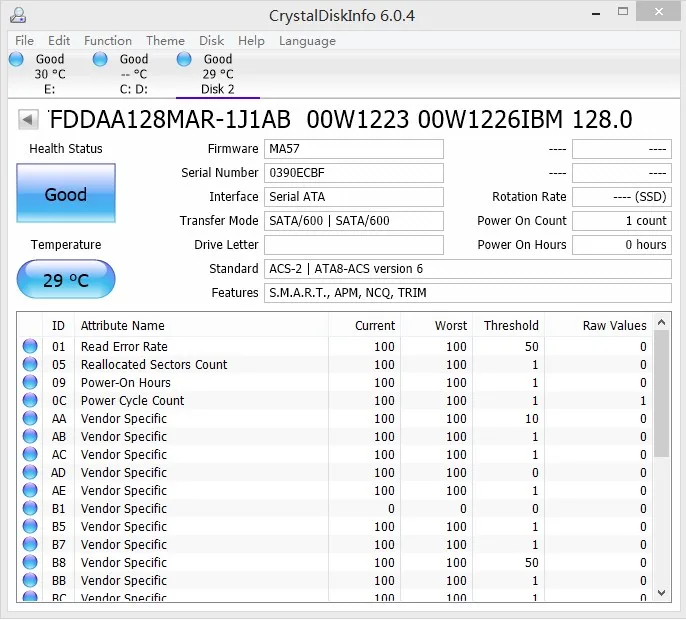Click the status orb for attribute B1
Image resolution: width=686 pixels, height=620 pixels.
click(x=30, y=508)
